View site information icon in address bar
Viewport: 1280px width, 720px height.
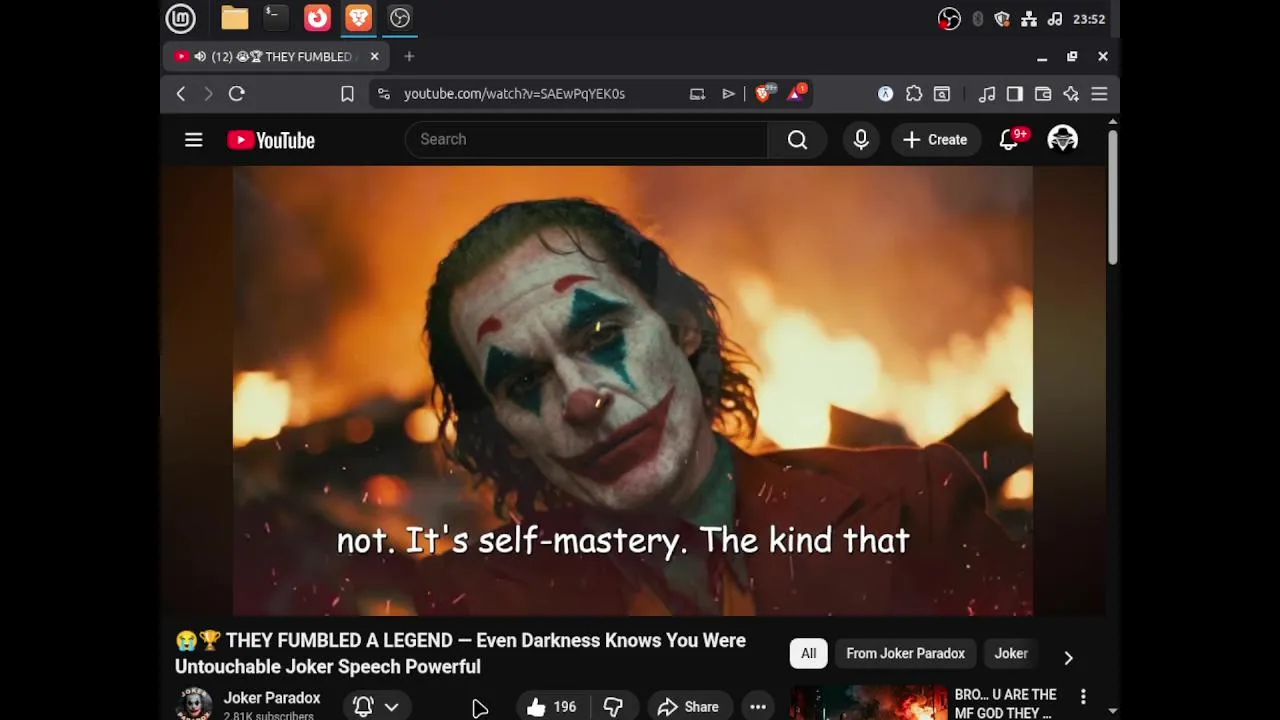(383, 94)
